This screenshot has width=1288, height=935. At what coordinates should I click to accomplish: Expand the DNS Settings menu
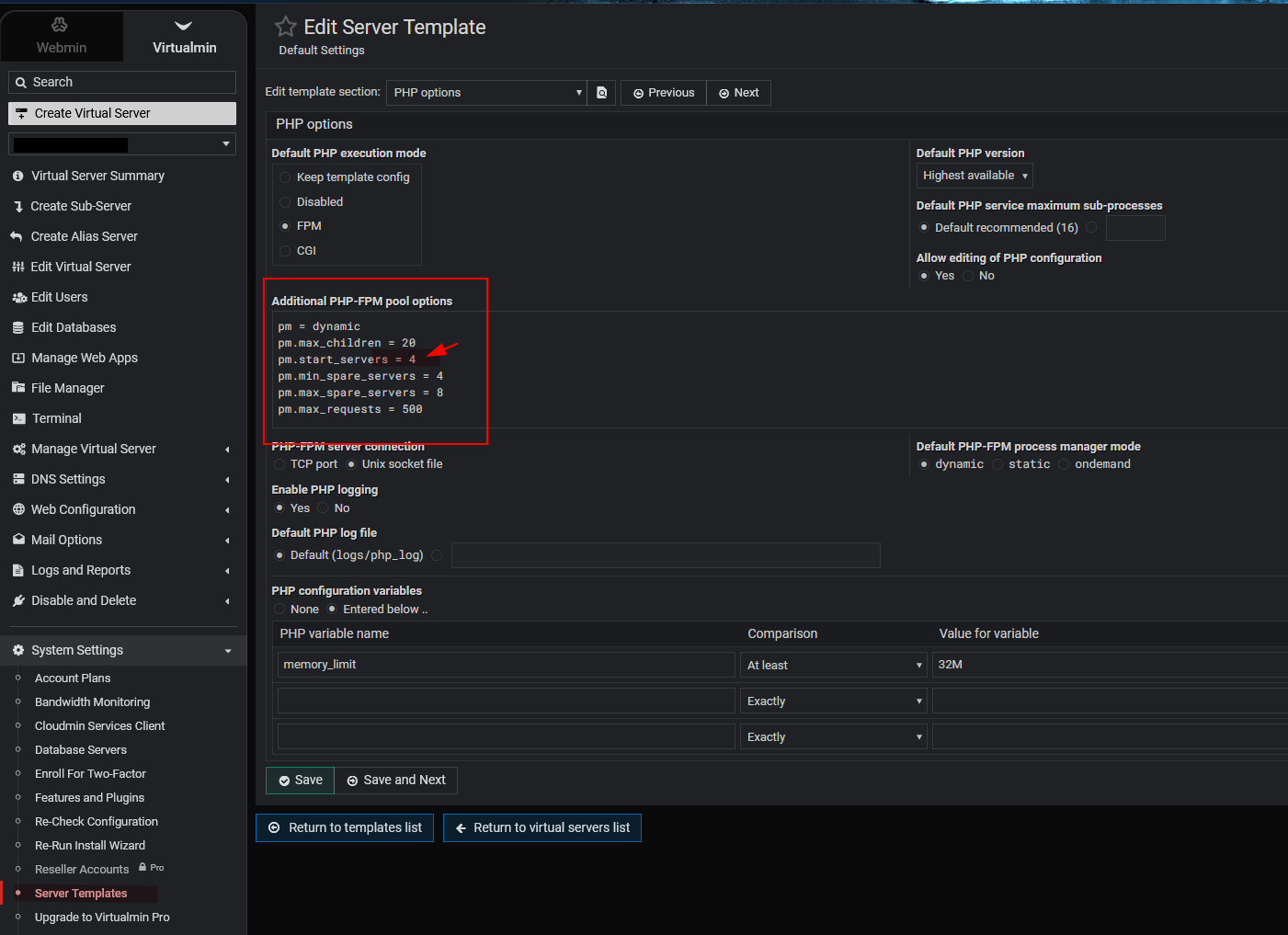[x=68, y=479]
